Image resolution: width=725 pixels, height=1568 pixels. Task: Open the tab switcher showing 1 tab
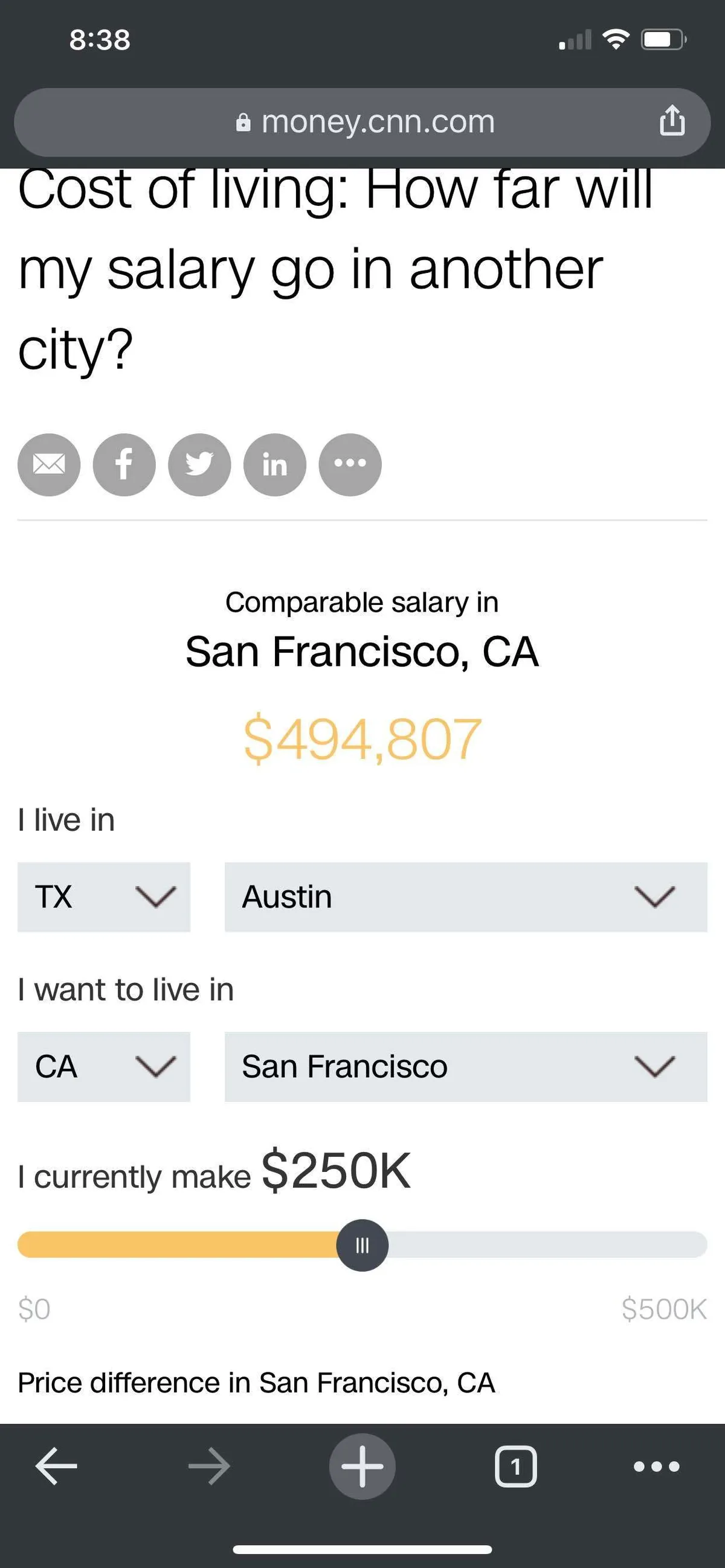point(515,1467)
